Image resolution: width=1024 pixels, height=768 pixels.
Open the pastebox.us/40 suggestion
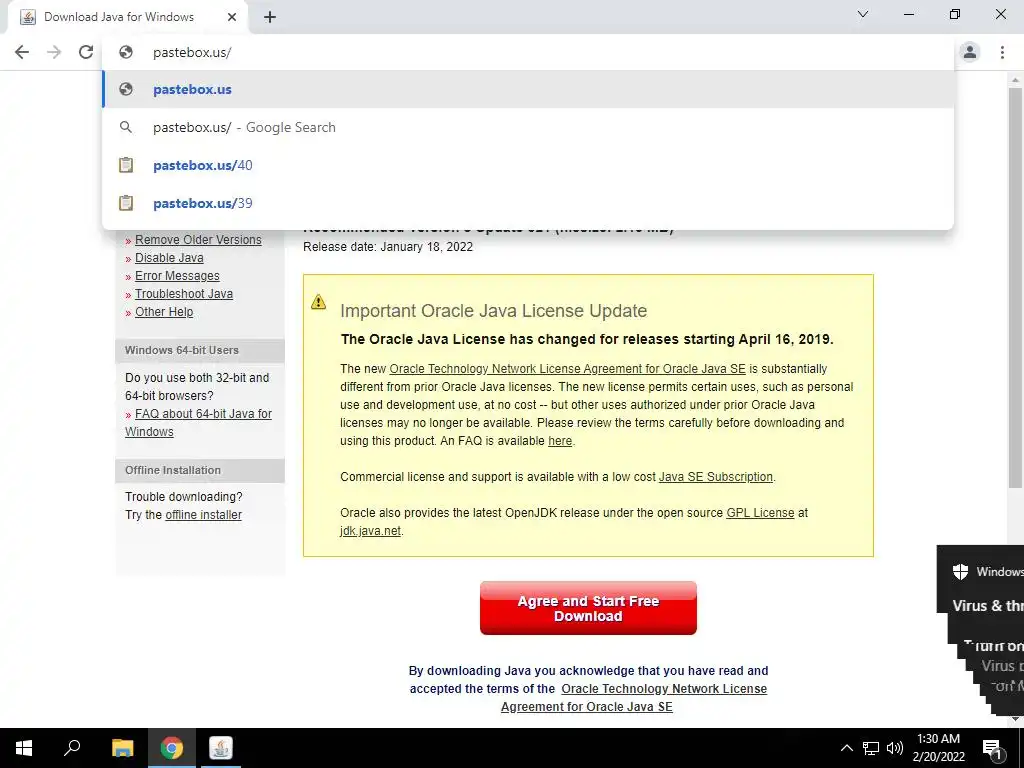click(x=528, y=165)
